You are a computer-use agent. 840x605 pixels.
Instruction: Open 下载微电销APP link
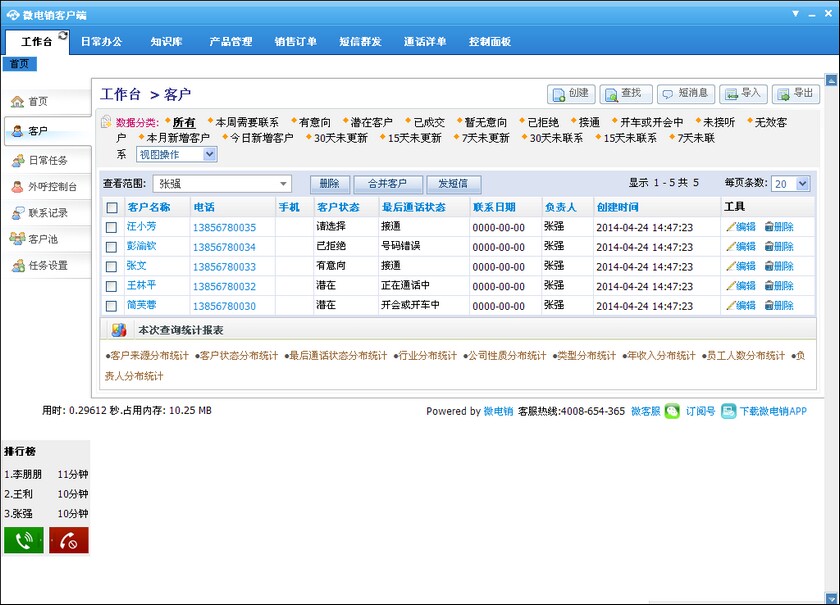click(773, 411)
